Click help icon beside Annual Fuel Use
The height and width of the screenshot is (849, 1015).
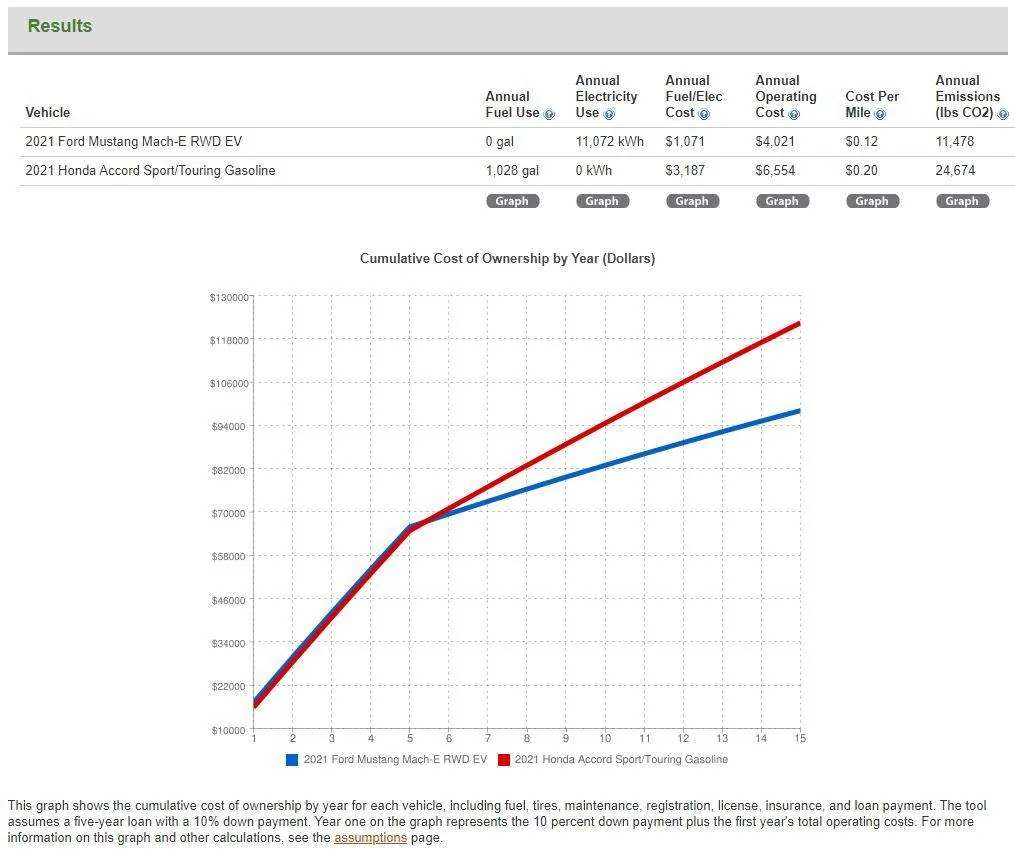click(x=549, y=115)
